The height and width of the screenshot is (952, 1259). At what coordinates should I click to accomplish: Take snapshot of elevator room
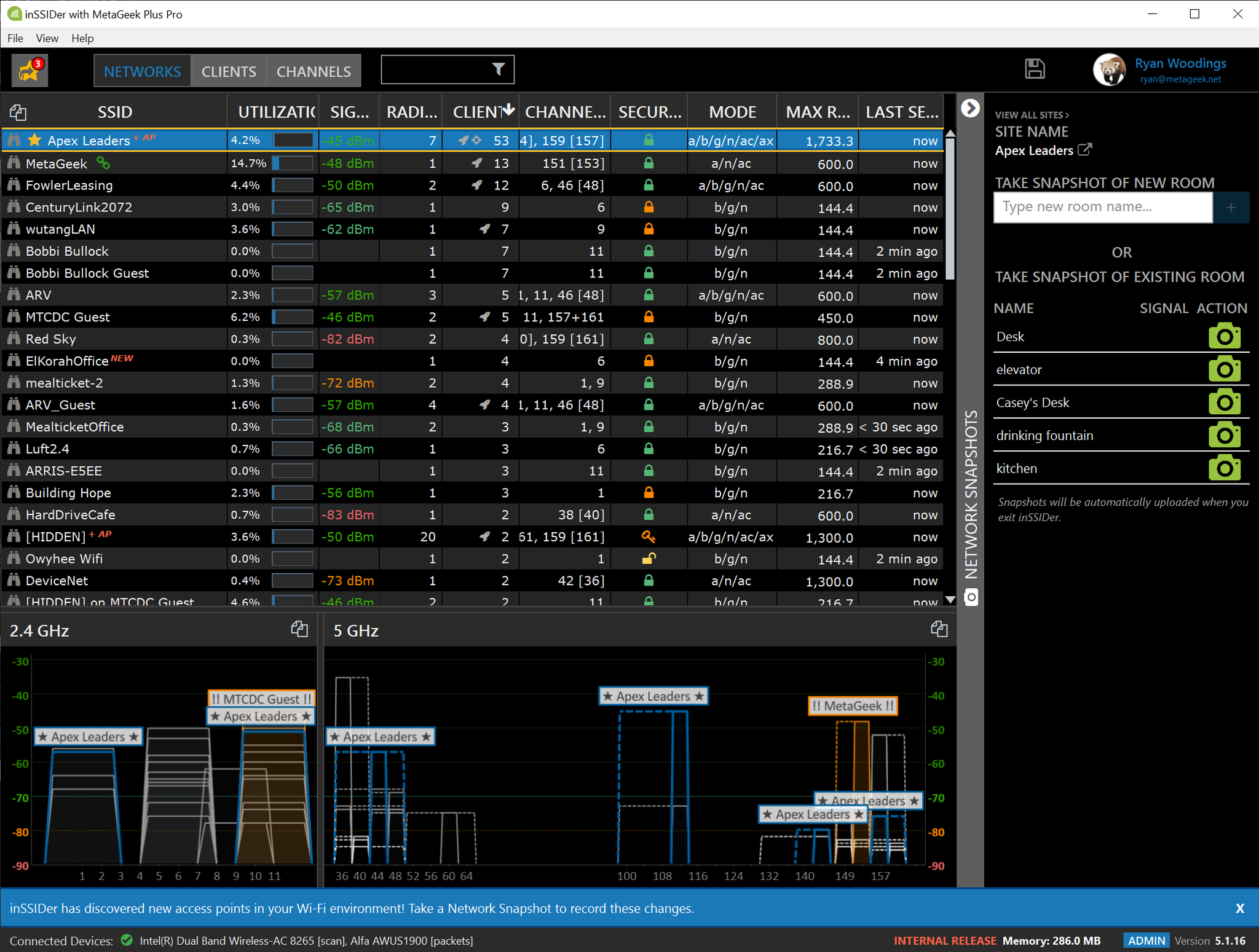(x=1224, y=369)
